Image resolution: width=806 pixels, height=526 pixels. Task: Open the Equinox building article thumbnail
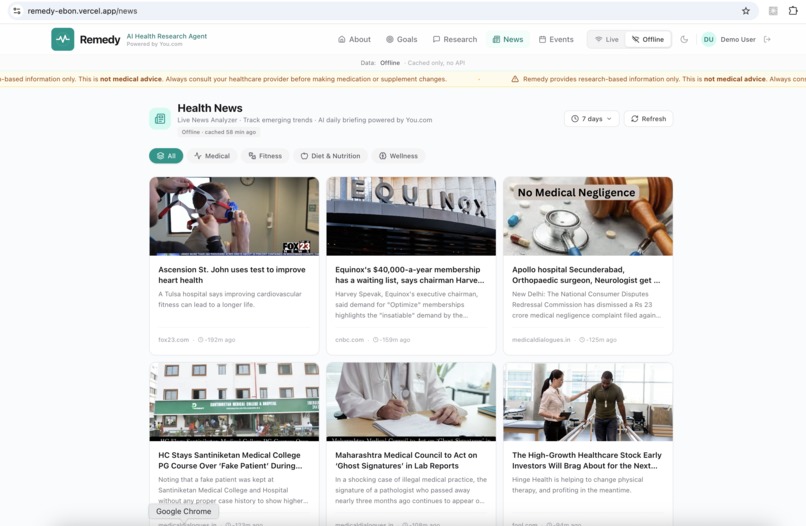click(411, 216)
